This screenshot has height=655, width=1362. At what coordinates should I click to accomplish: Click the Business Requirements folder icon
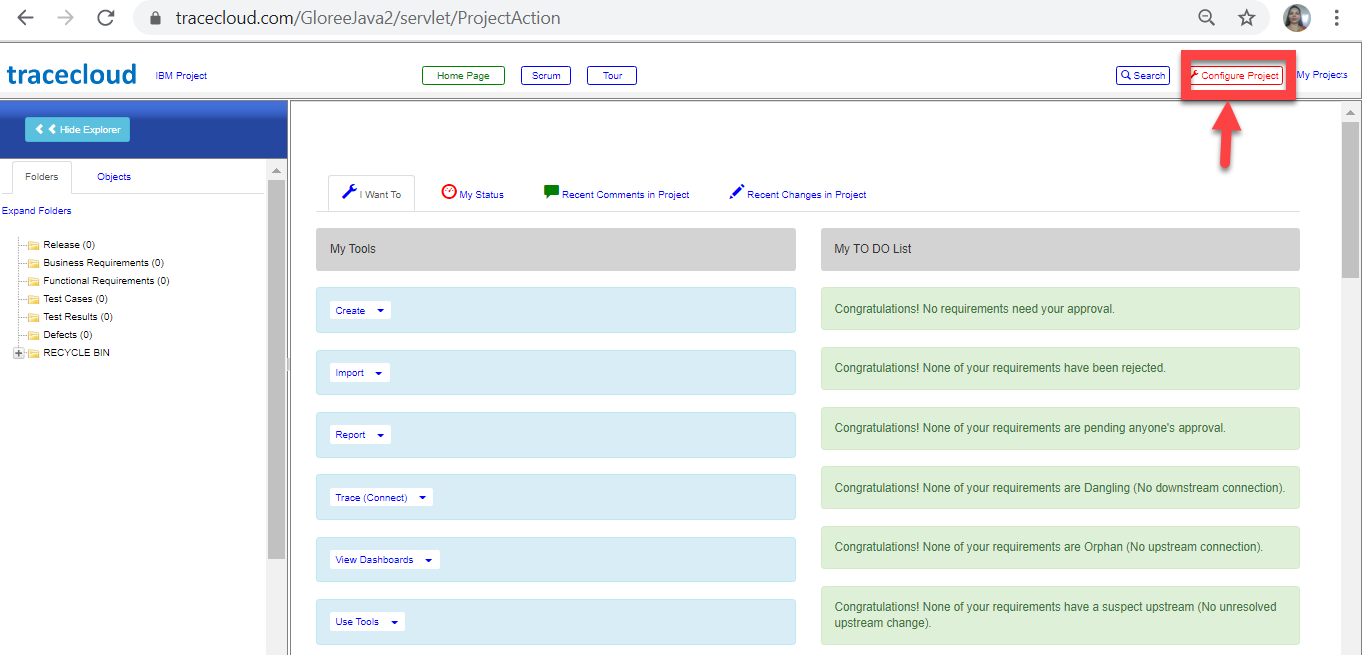33,263
